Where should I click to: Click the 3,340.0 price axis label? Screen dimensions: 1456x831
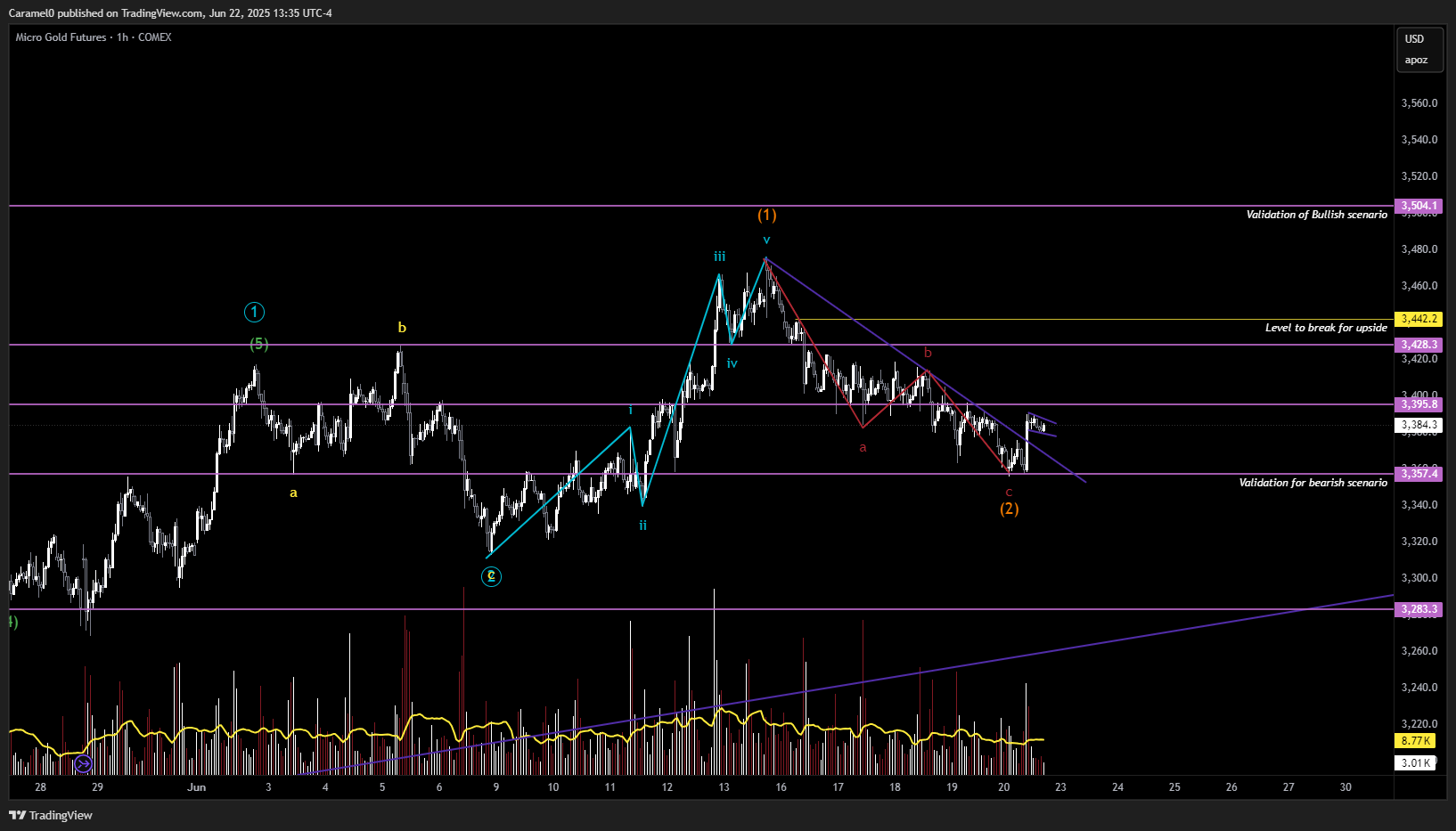pos(1419,505)
